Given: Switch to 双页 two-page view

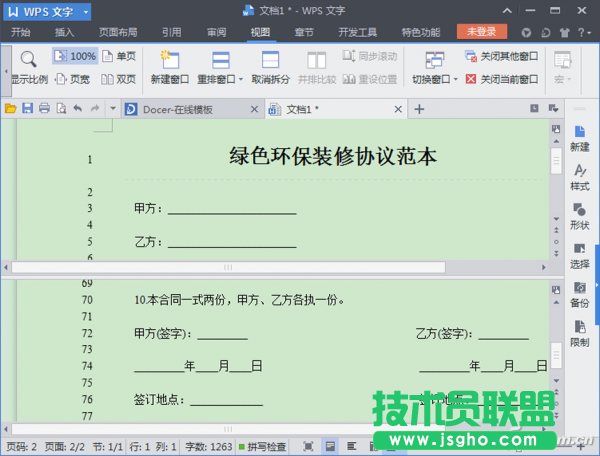Looking at the screenshot, I should tap(119, 79).
